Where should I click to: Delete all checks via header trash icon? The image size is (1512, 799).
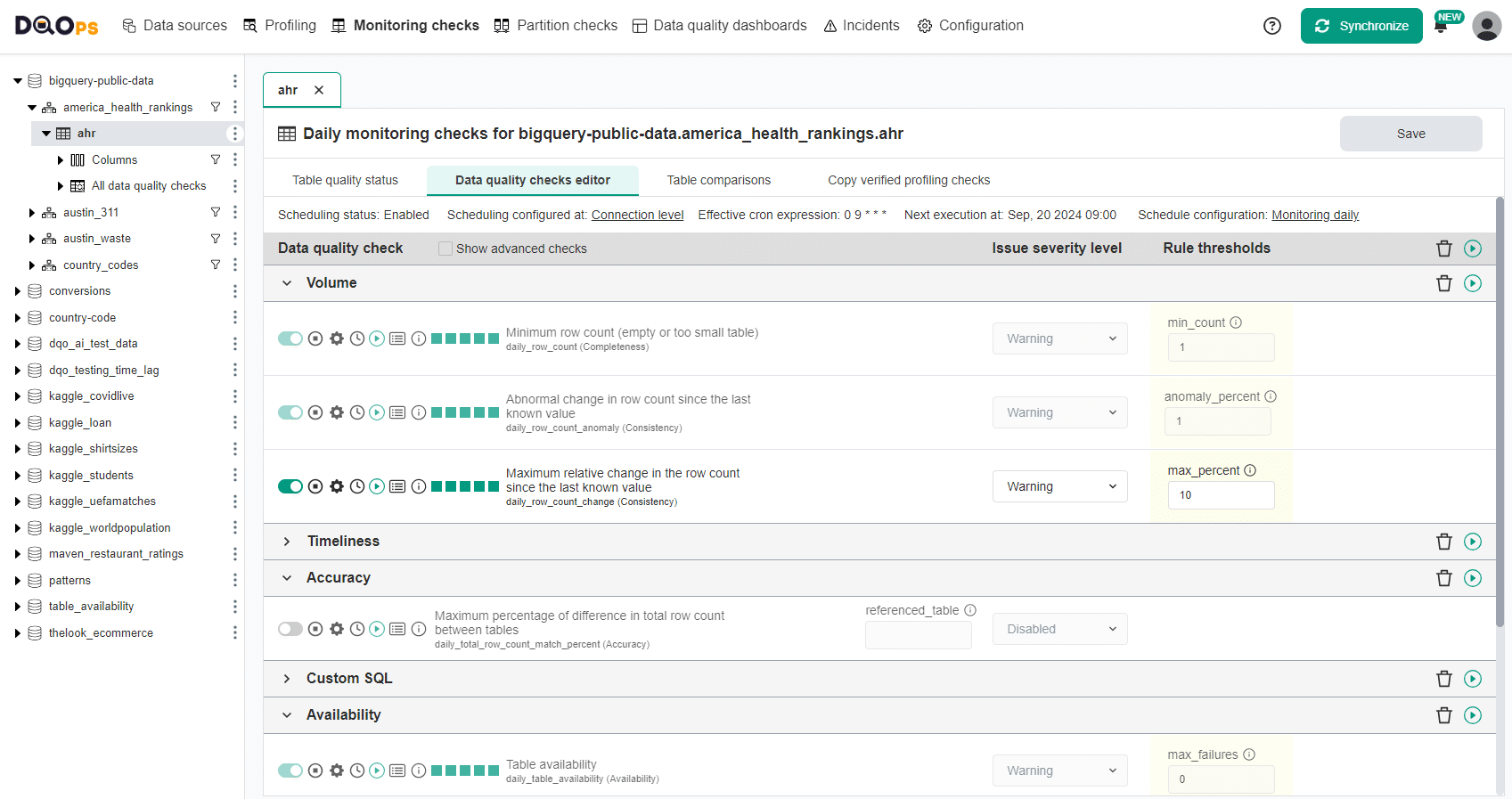pos(1444,249)
